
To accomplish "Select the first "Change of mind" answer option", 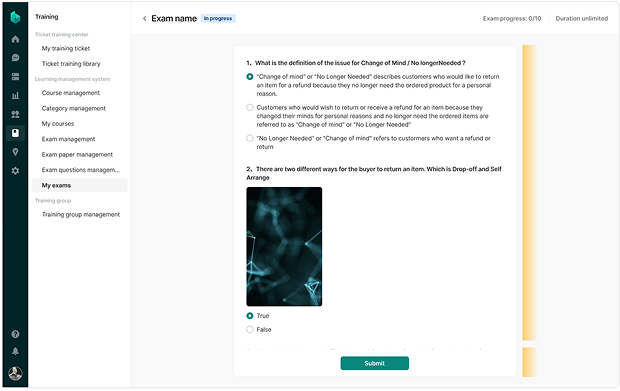I will pyautogui.click(x=250, y=76).
